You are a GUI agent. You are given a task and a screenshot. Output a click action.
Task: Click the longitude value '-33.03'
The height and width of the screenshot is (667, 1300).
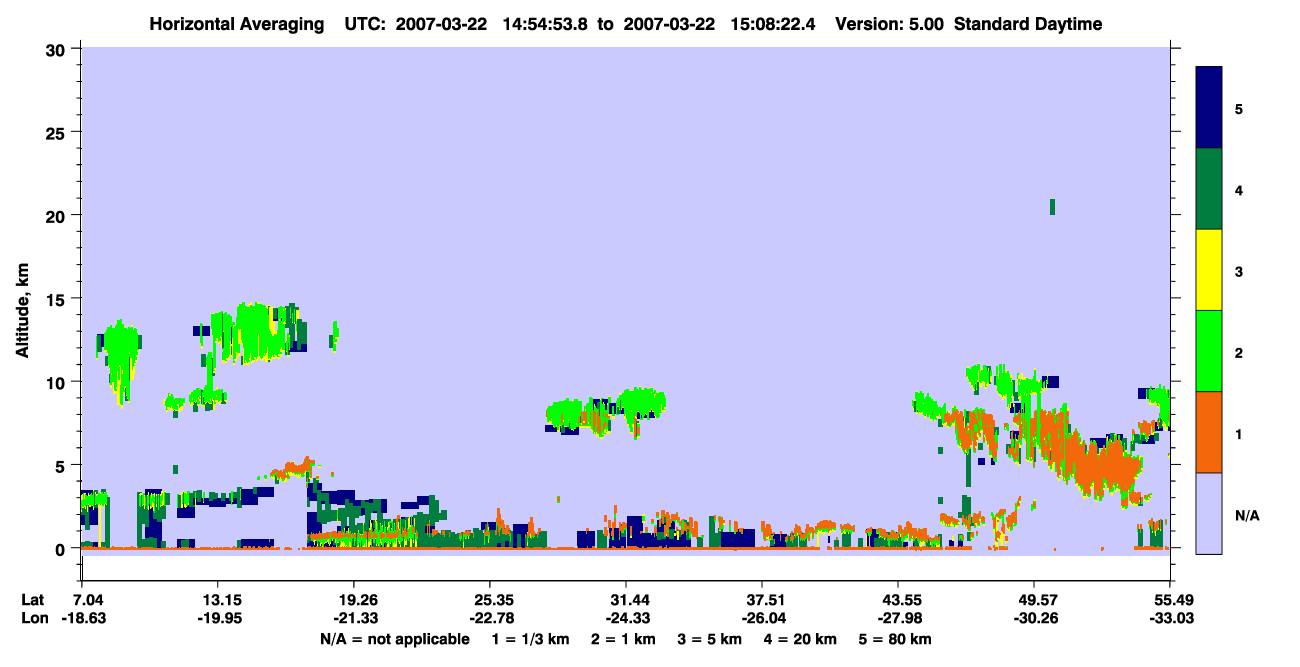(1170, 618)
